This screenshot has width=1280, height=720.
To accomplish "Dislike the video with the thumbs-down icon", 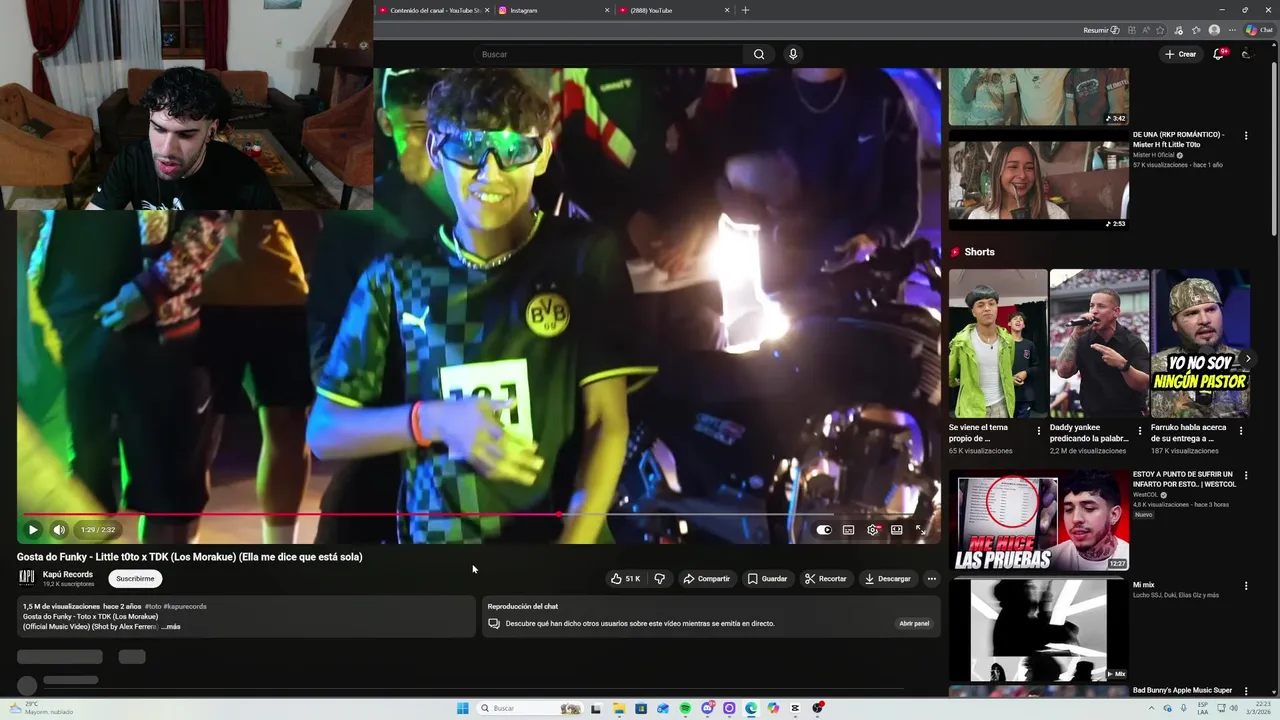I will coord(659,579).
